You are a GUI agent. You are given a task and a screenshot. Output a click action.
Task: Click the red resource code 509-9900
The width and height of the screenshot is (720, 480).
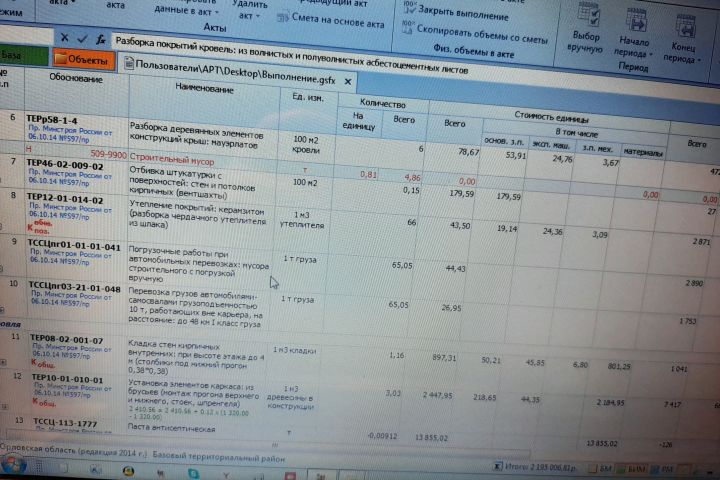point(108,154)
